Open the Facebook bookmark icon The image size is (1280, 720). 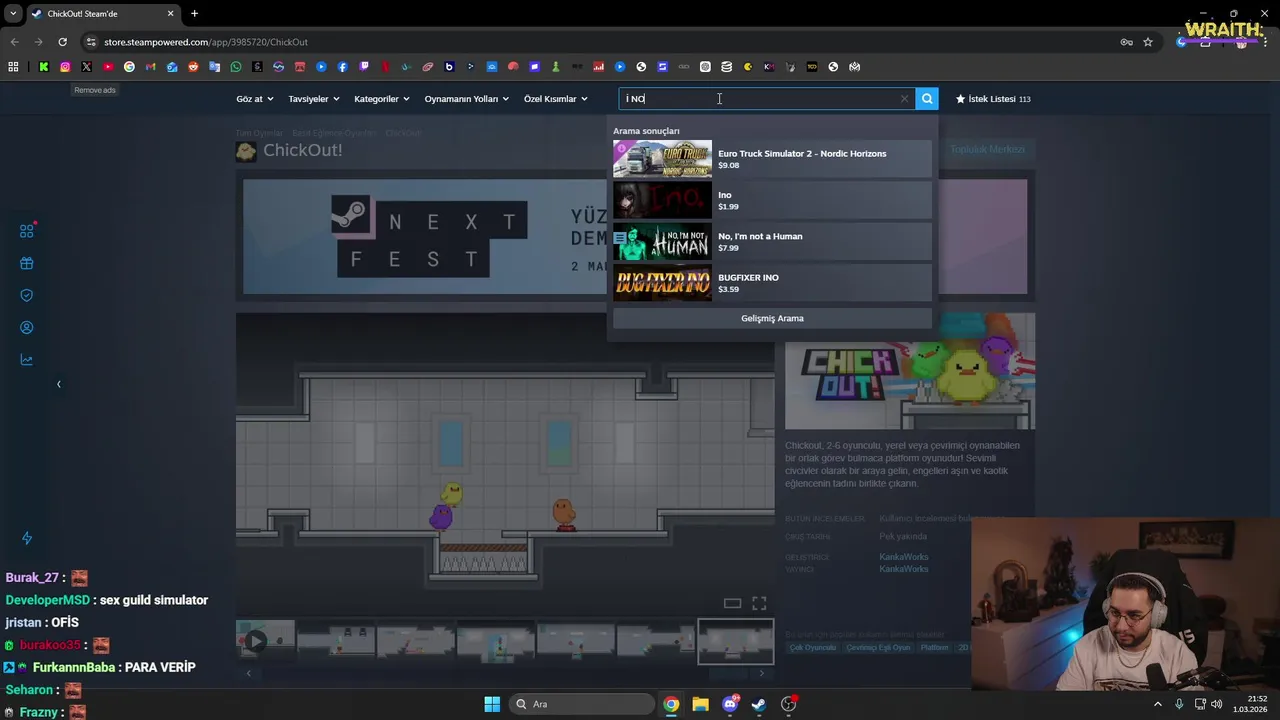[342, 67]
